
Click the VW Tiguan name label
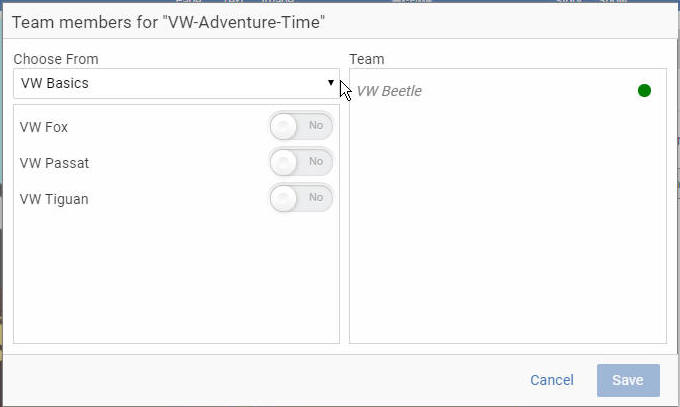pos(54,199)
